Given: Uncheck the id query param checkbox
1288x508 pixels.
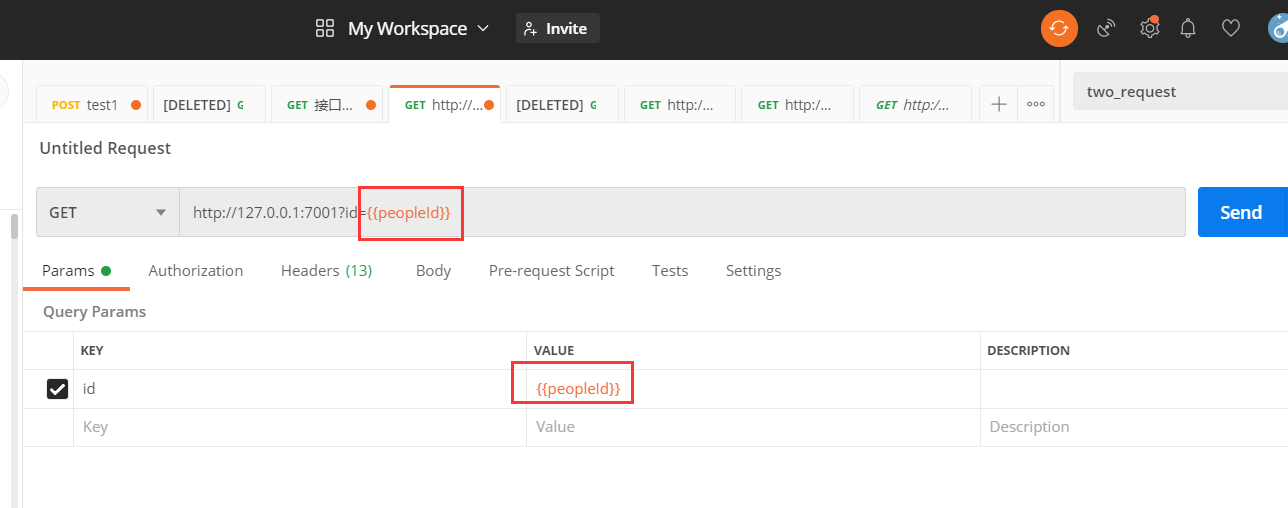Looking at the screenshot, I should (x=58, y=389).
